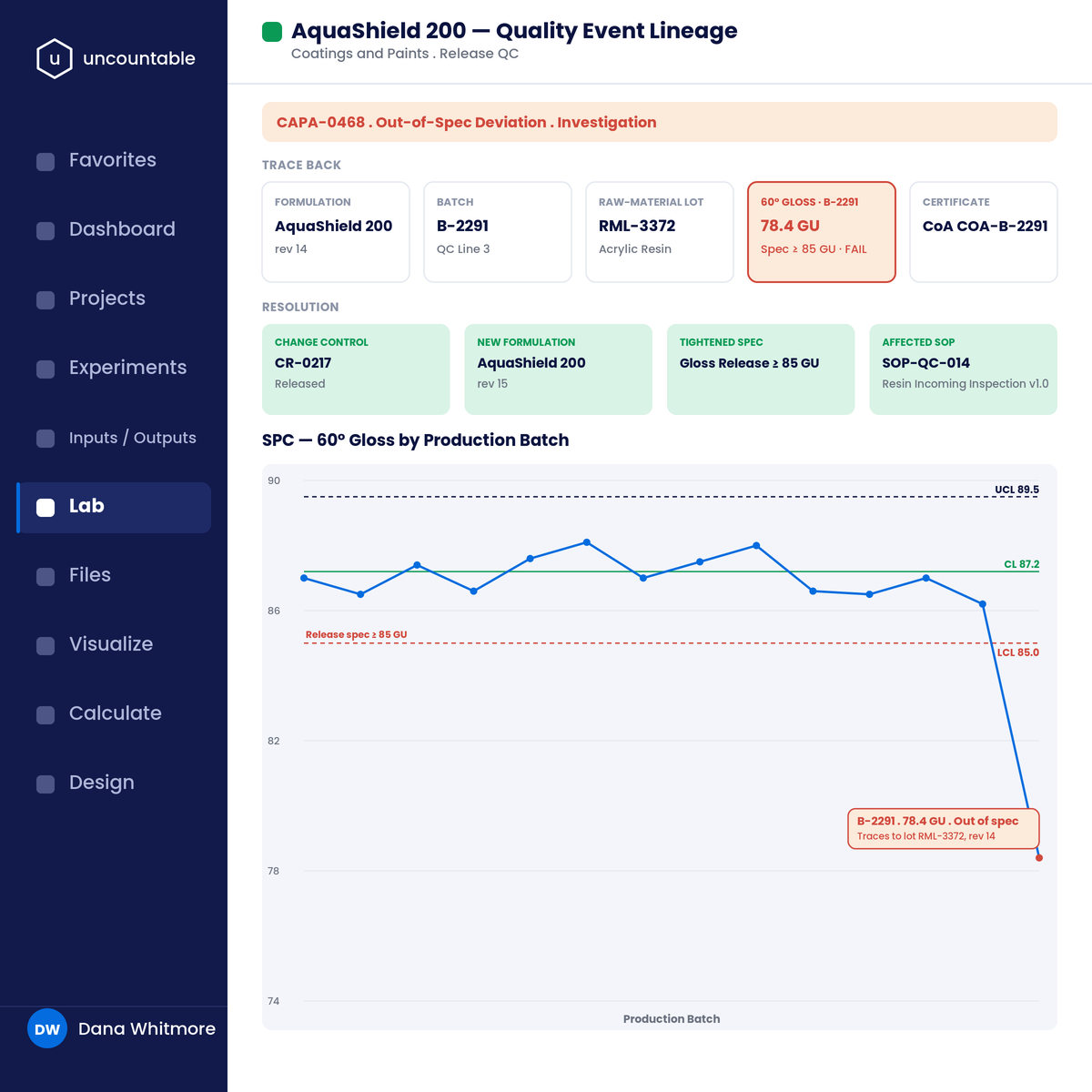Open raw-material lot RML-3372 card
1092x1092 pixels.
point(660,232)
